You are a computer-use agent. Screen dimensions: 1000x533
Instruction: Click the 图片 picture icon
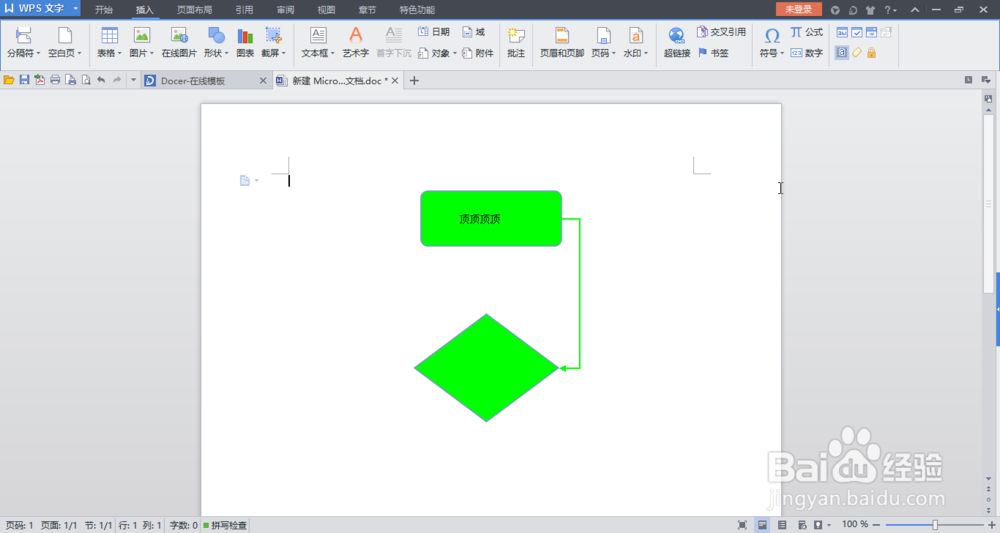point(142,36)
